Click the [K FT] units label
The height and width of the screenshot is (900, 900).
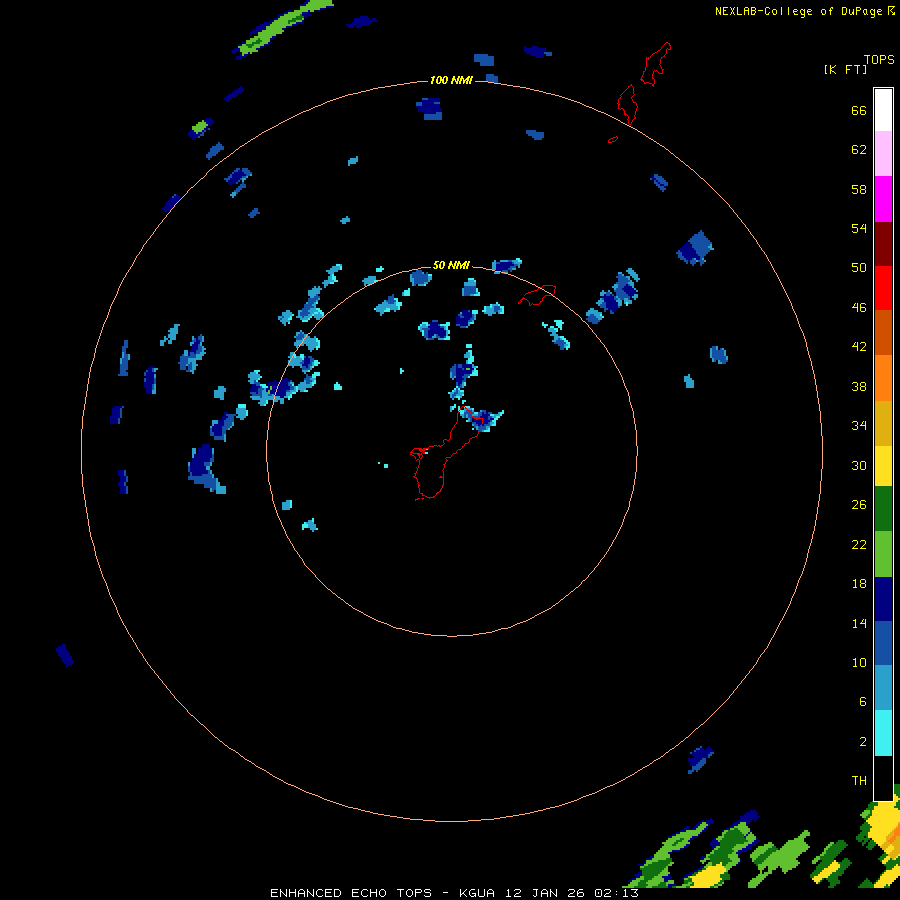tap(845, 69)
